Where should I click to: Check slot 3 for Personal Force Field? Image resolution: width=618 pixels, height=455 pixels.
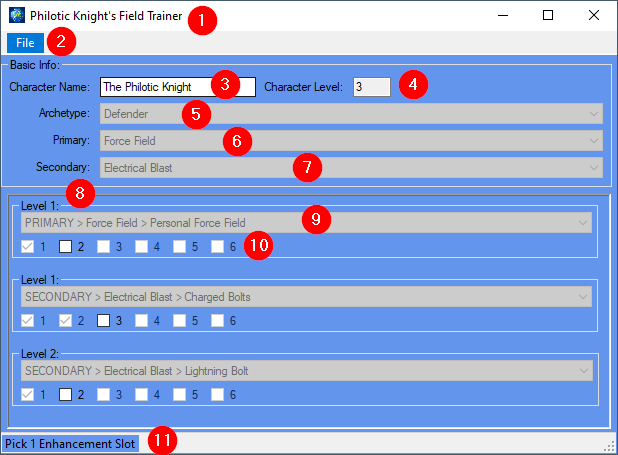coord(103,247)
